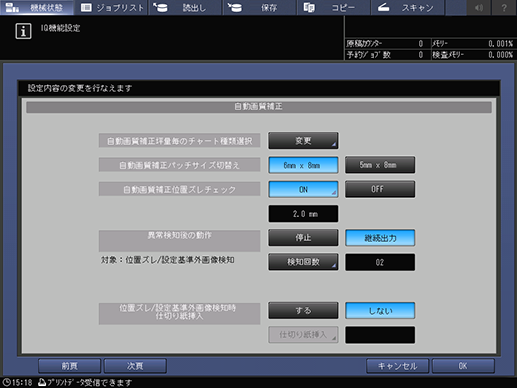Click the キャンセル button
This screenshot has width=517, height=388.
point(397,366)
